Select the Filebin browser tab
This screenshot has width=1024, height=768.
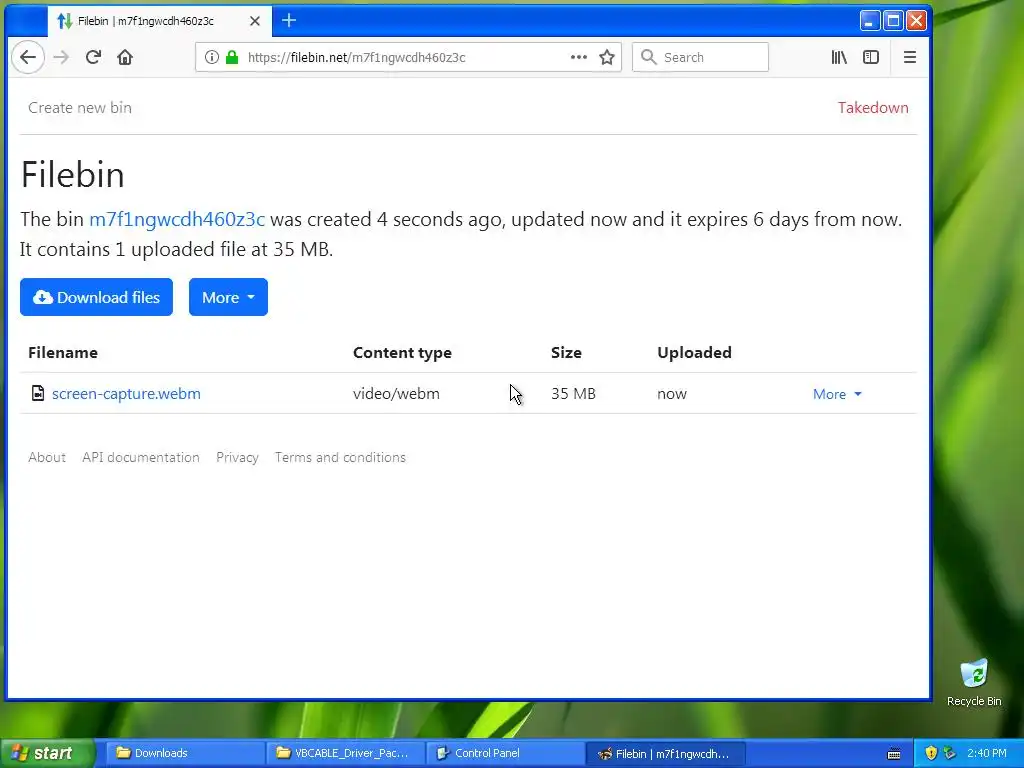[160, 21]
